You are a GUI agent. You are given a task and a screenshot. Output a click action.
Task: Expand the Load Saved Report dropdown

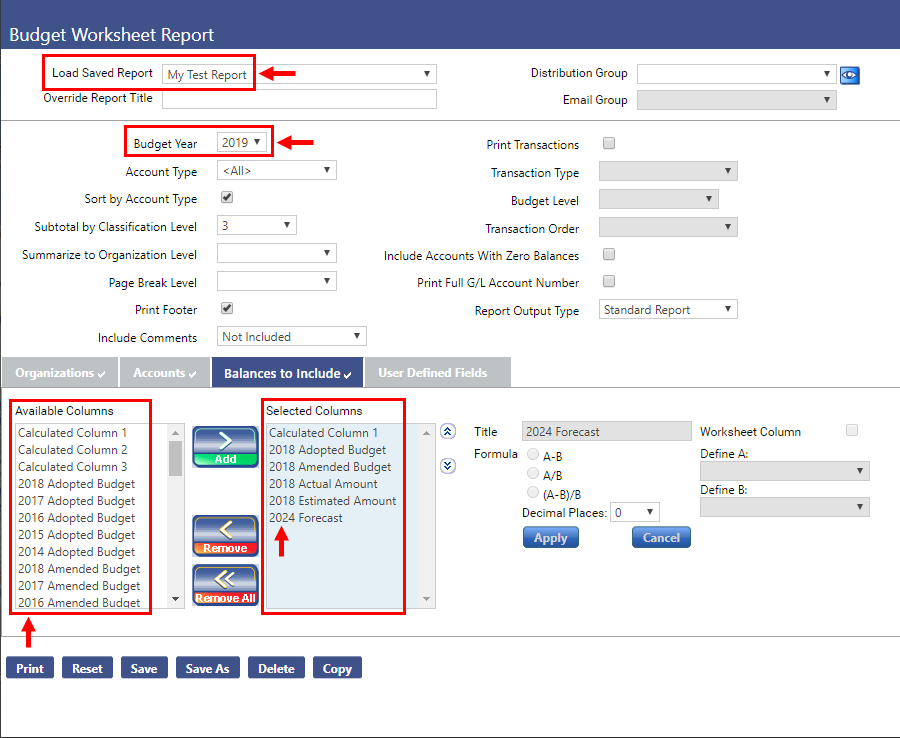[x=299, y=74]
